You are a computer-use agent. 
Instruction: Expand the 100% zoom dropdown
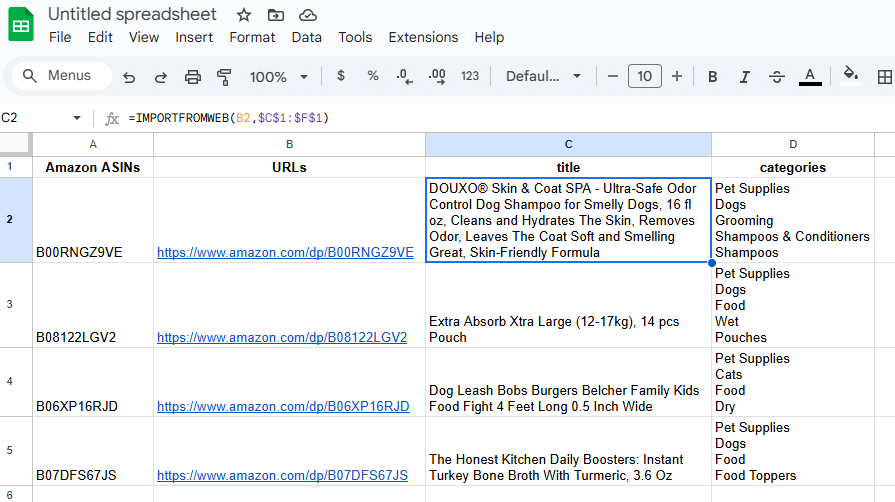pos(279,77)
